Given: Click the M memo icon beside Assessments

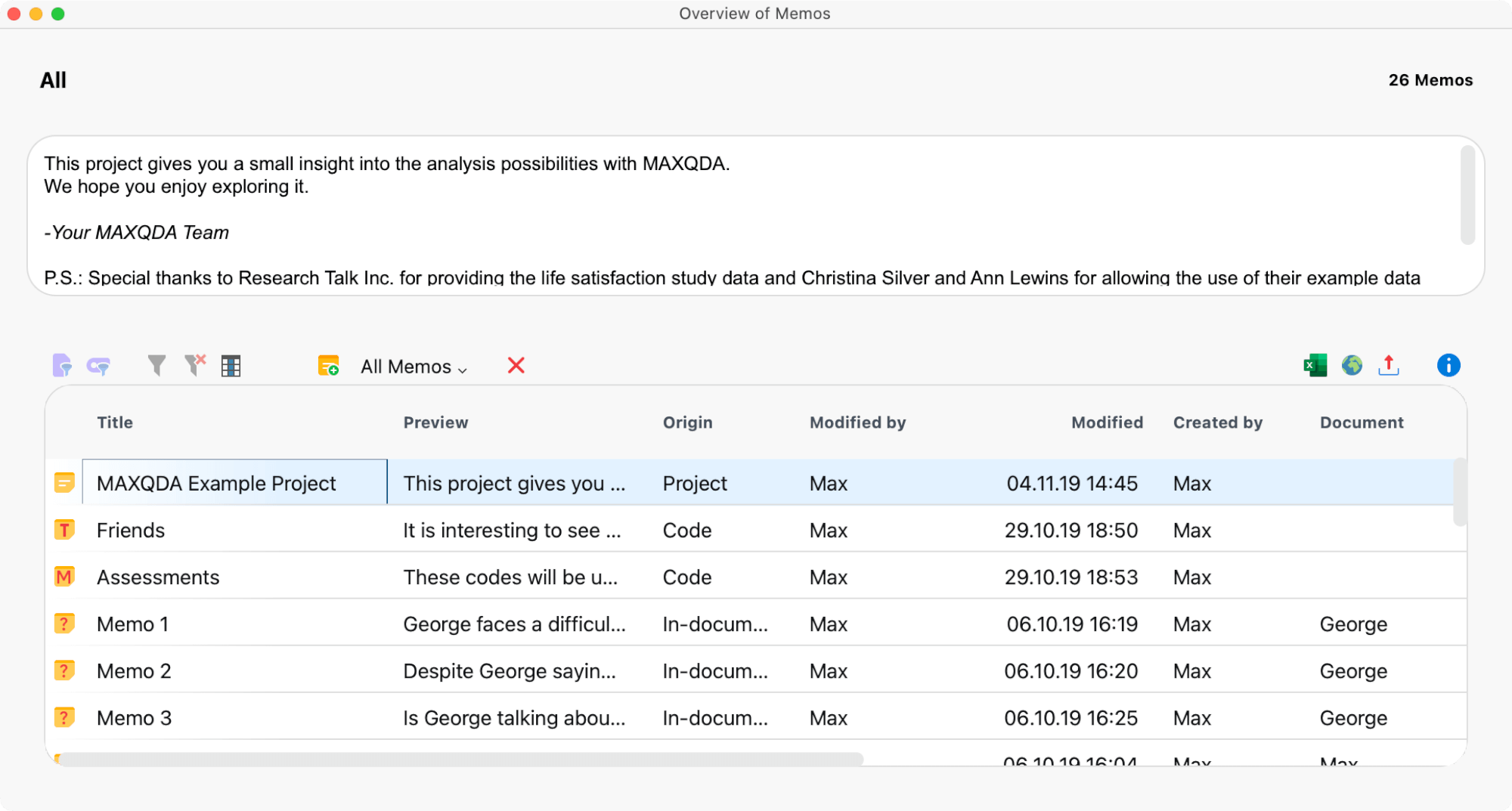Looking at the screenshot, I should 64,576.
